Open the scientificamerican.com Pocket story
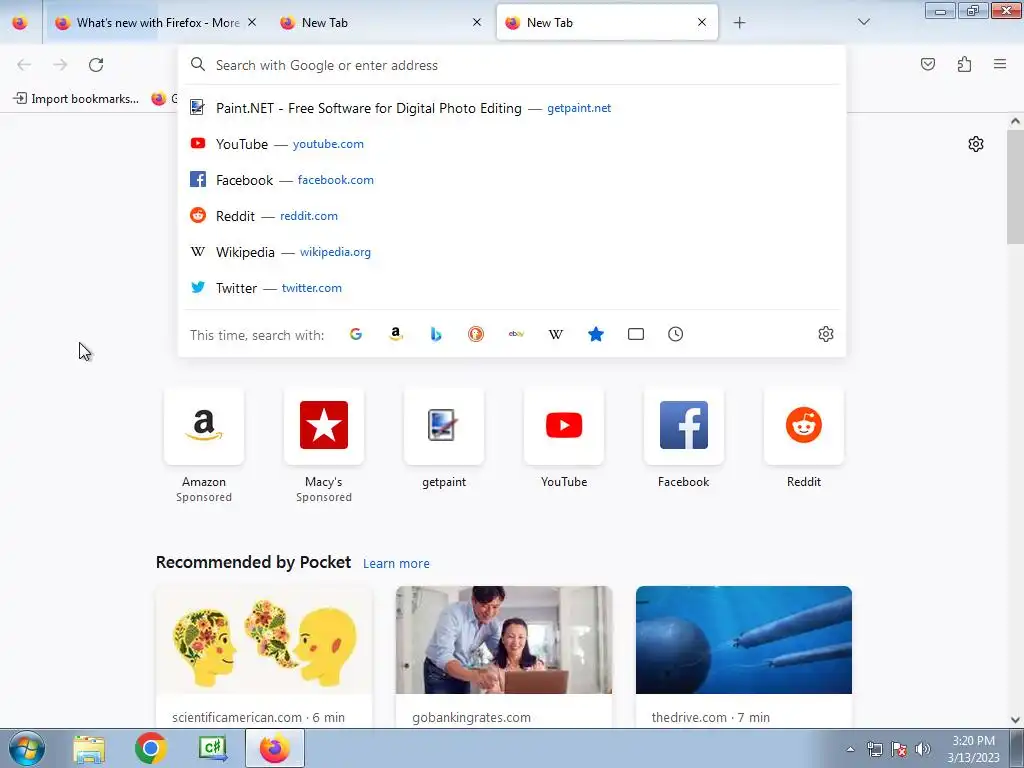 (264, 656)
